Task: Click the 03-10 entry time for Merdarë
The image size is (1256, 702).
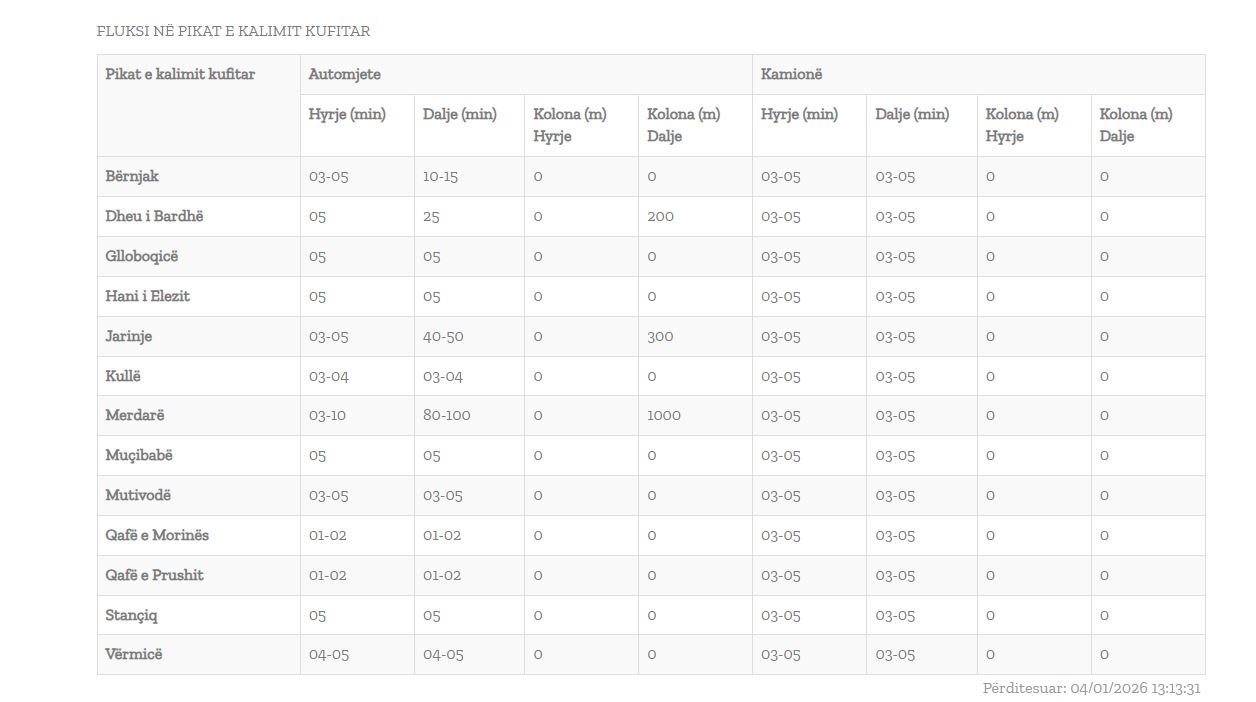Action: [327, 415]
